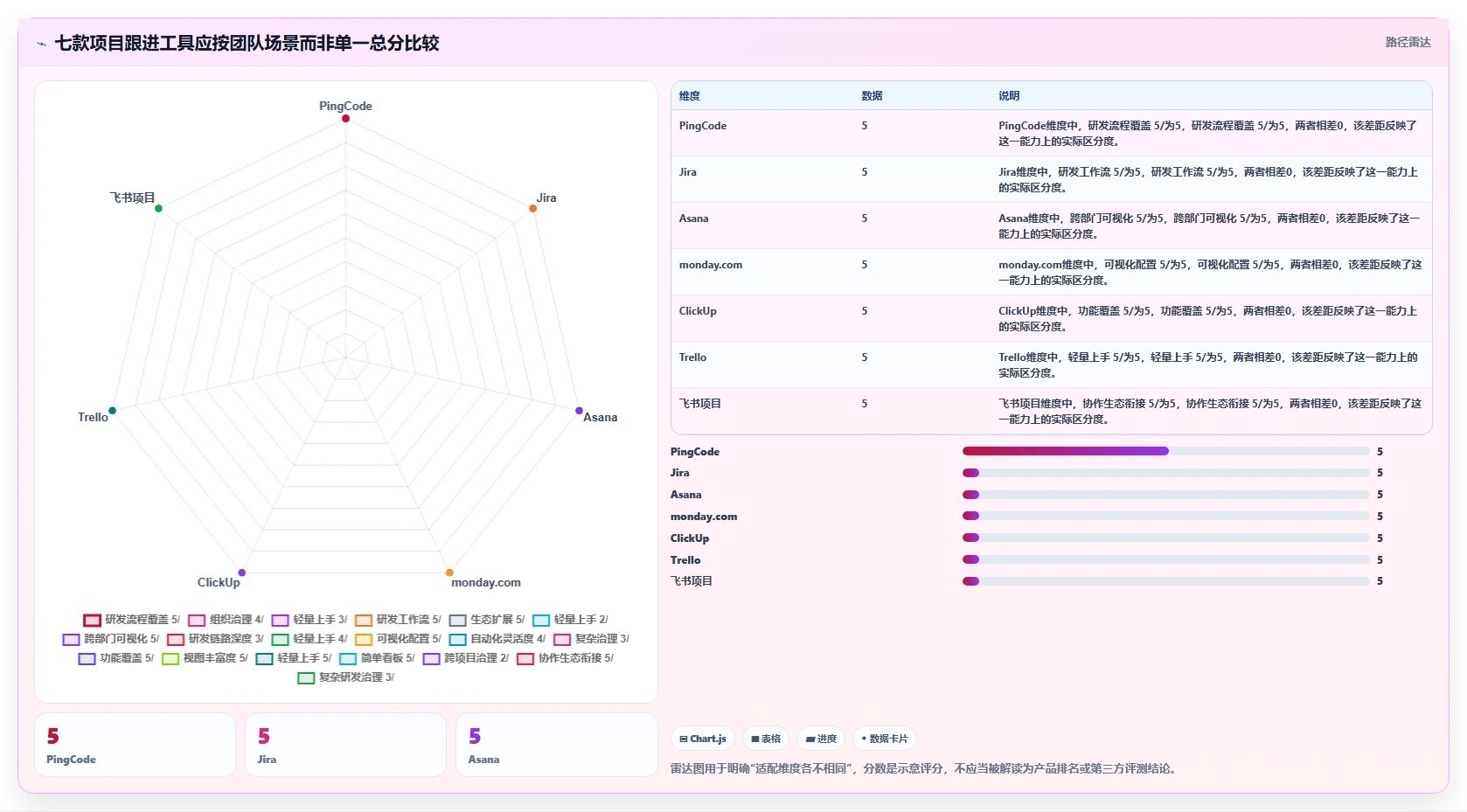Image resolution: width=1467 pixels, height=812 pixels.
Task: Click the ClickUp data point on the radar
Action: (241, 573)
